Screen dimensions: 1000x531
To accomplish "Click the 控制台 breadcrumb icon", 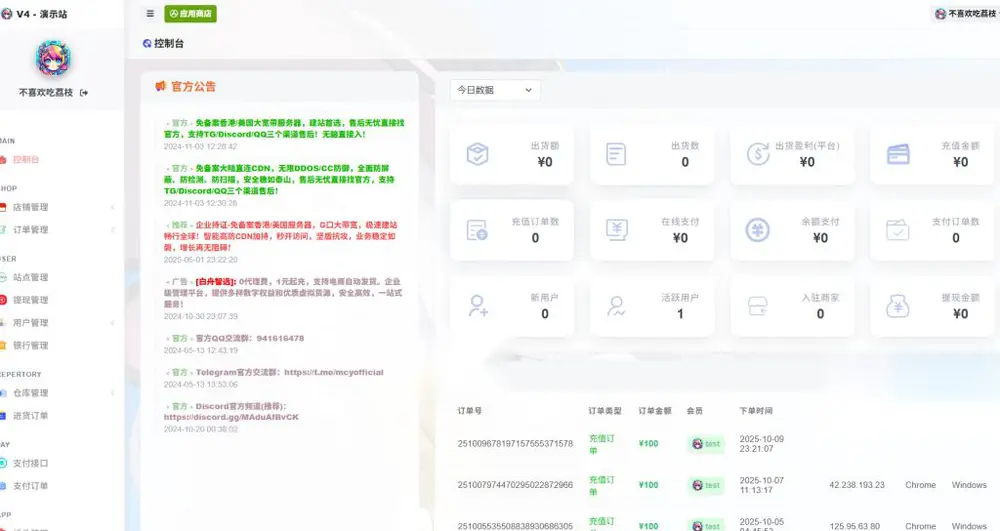I will 147,43.
